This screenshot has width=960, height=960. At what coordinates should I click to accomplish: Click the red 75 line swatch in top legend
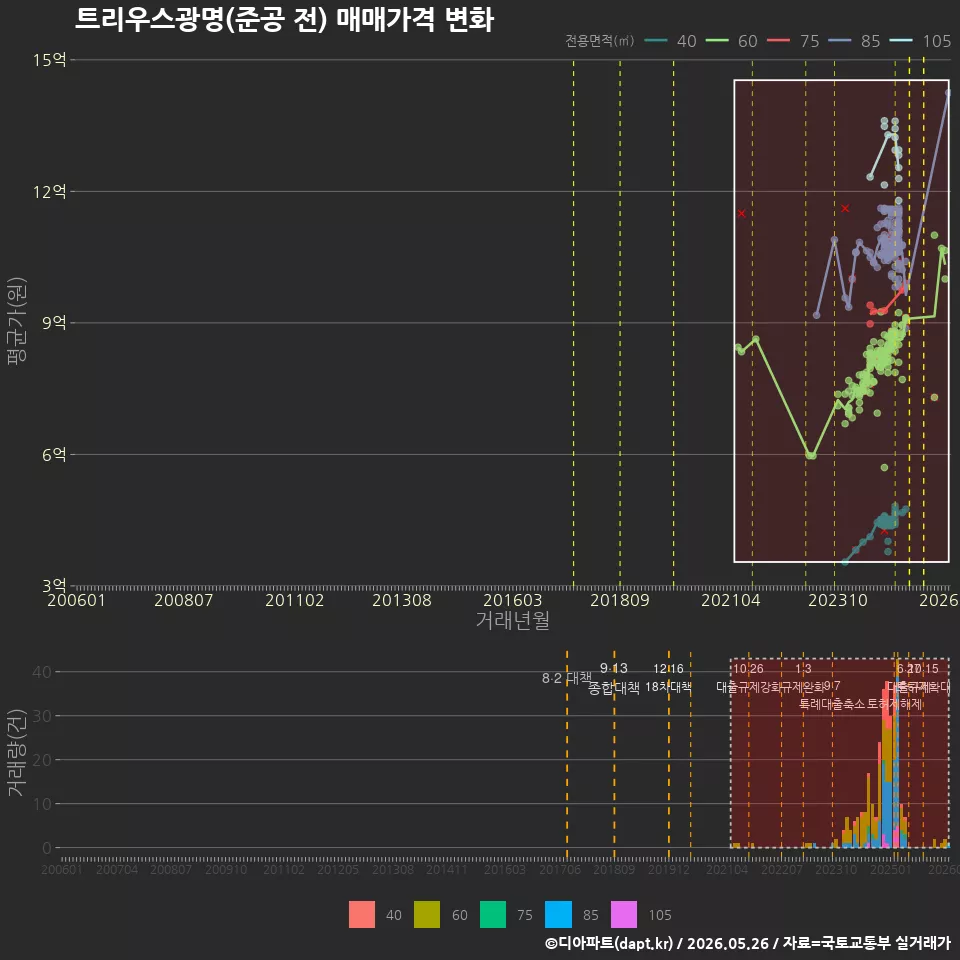778,41
